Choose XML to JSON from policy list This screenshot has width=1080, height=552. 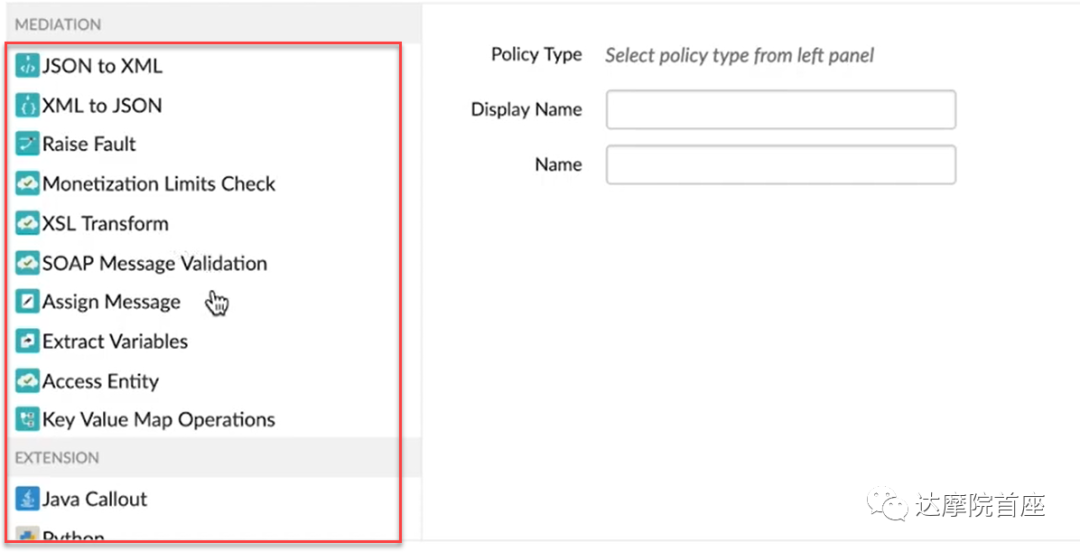[102, 106]
